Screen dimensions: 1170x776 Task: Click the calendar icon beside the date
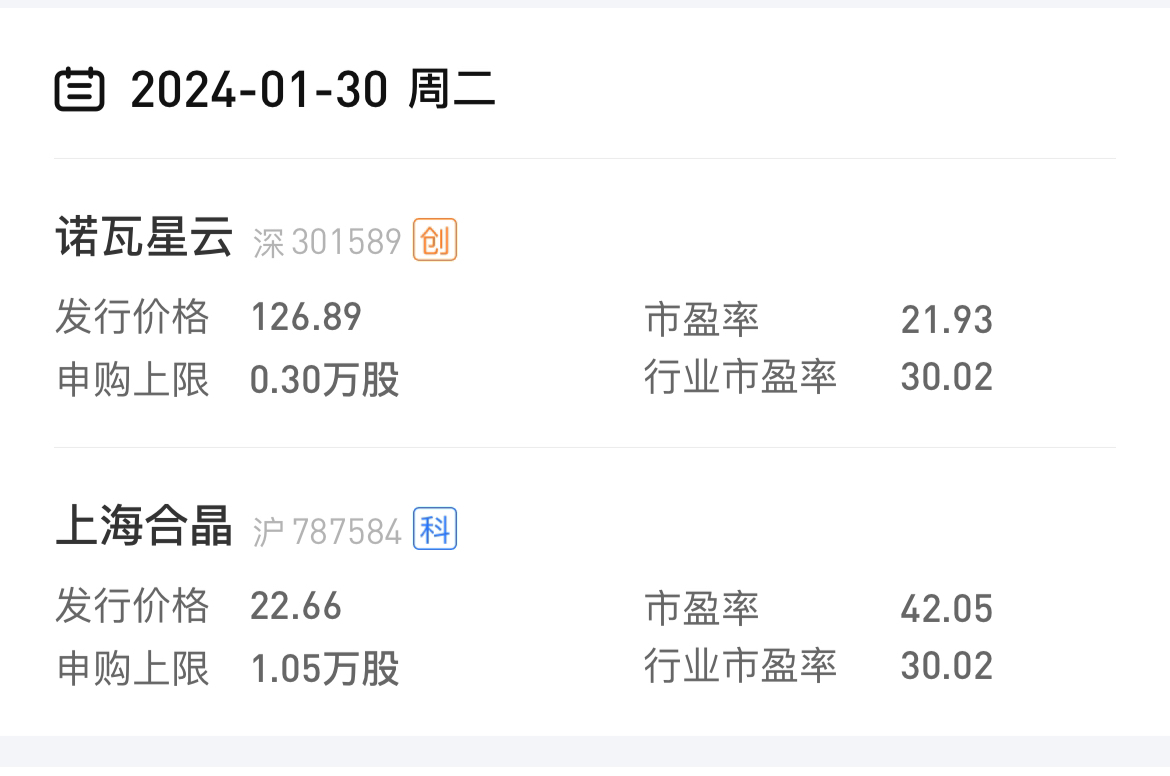(x=79, y=90)
